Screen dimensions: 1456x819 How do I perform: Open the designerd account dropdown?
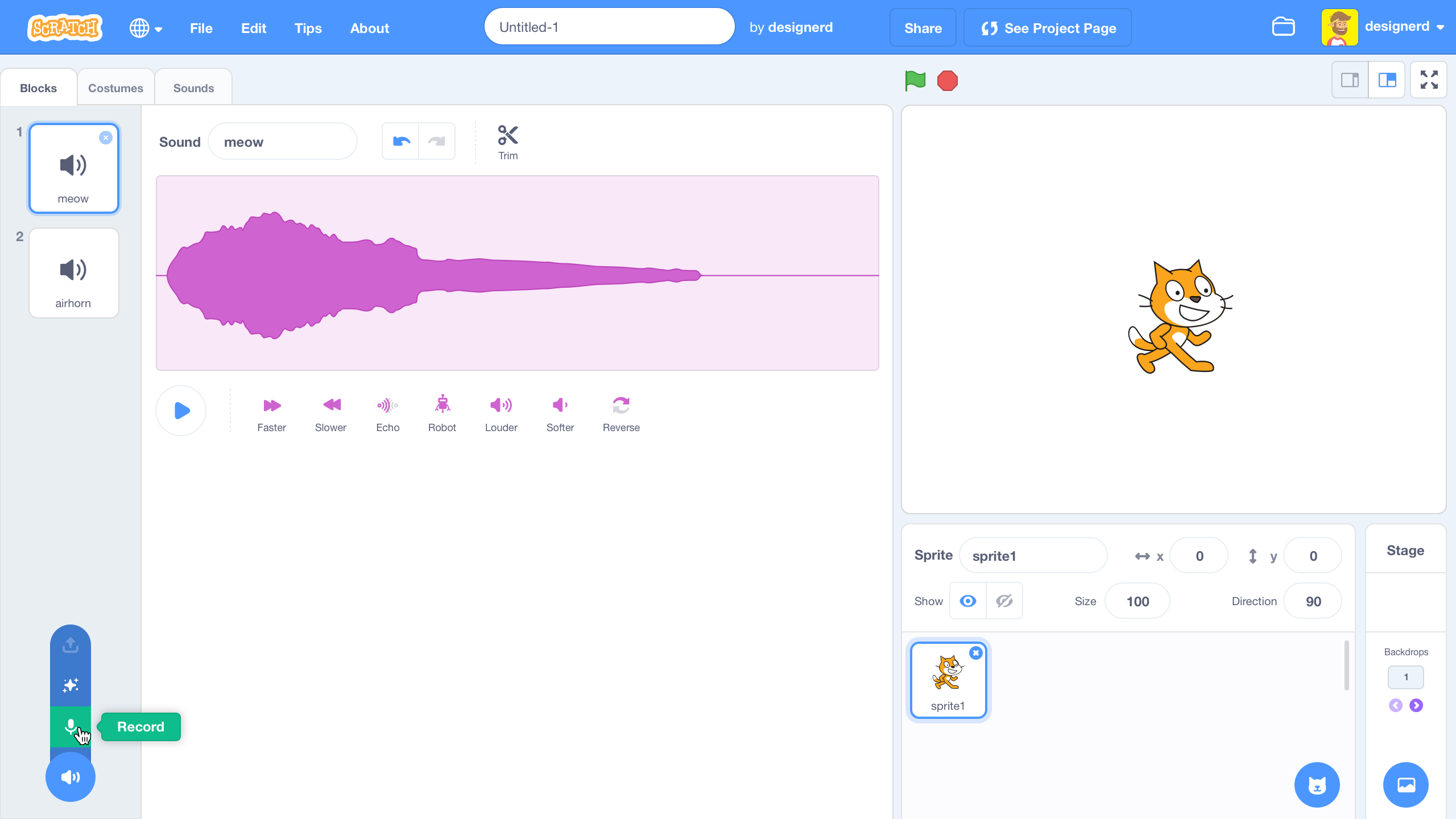click(1404, 27)
